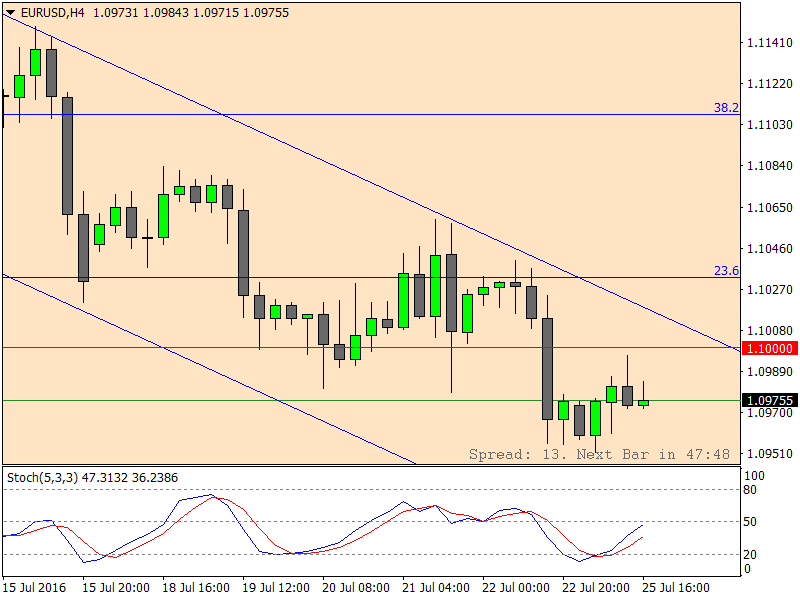The height and width of the screenshot is (600, 800).
Task: Click the 1.11410 price scale value
Action: [x=770, y=42]
